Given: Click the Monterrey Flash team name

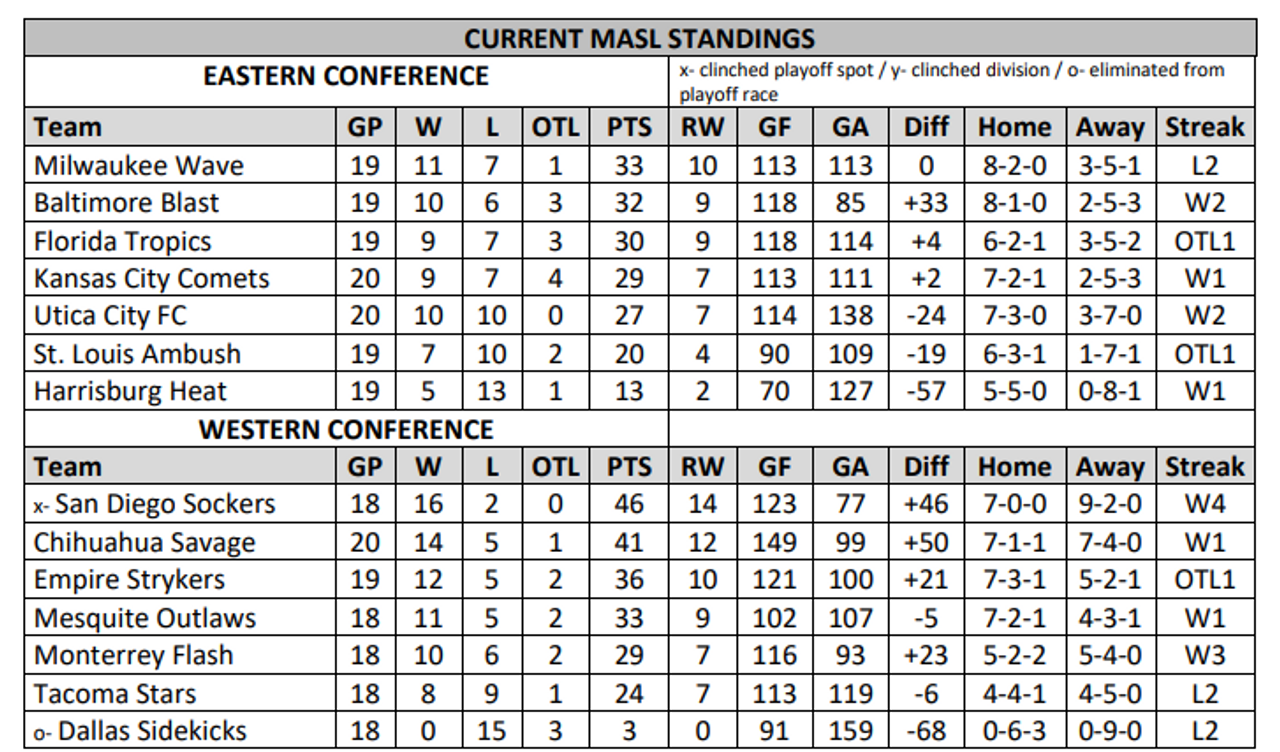Looking at the screenshot, I should coord(133,656).
